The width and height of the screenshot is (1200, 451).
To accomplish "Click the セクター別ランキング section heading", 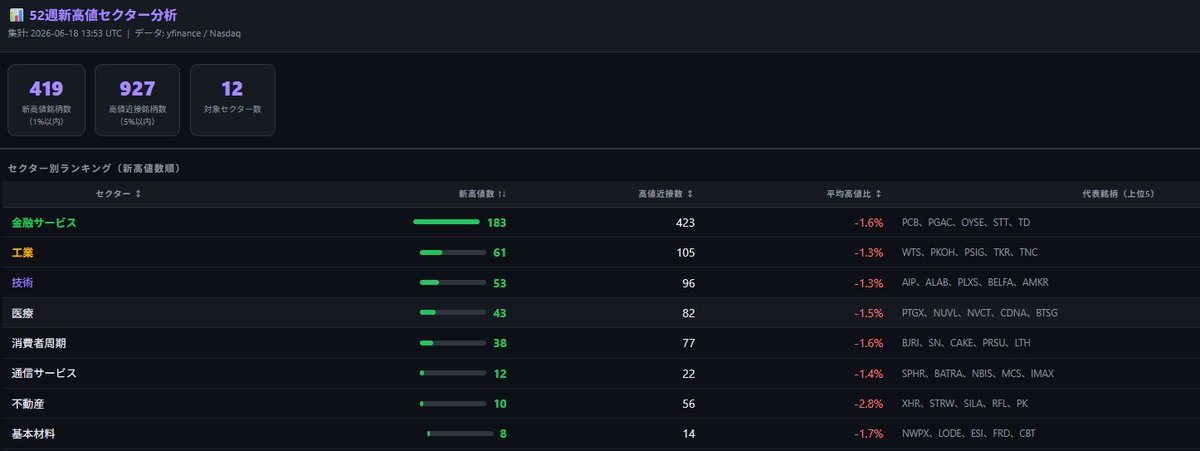I will [94, 168].
